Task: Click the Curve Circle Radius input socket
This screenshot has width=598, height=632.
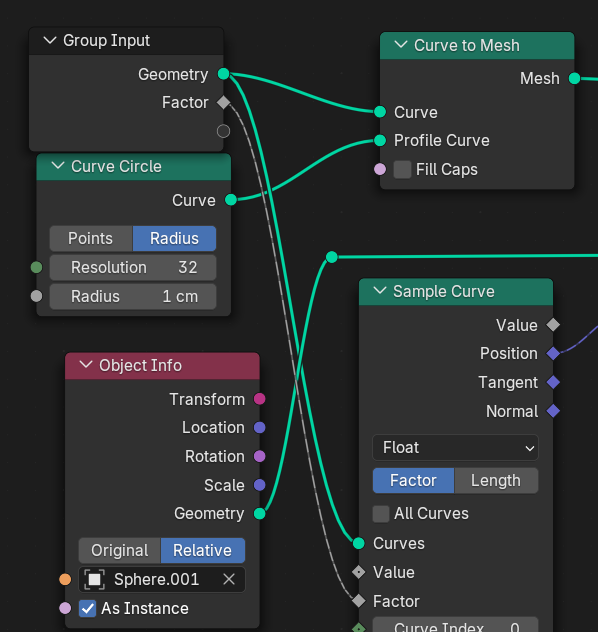Action: (x=36, y=296)
